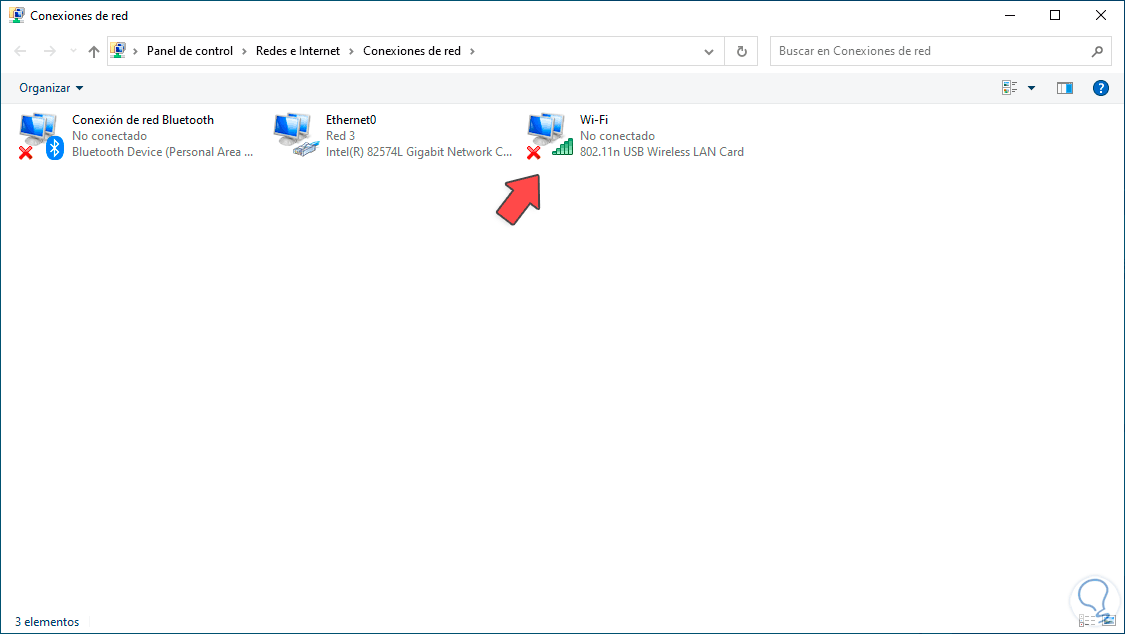Click the 802.11n USB Wireless LAN Card text
The image size is (1125, 634).
[x=662, y=152]
